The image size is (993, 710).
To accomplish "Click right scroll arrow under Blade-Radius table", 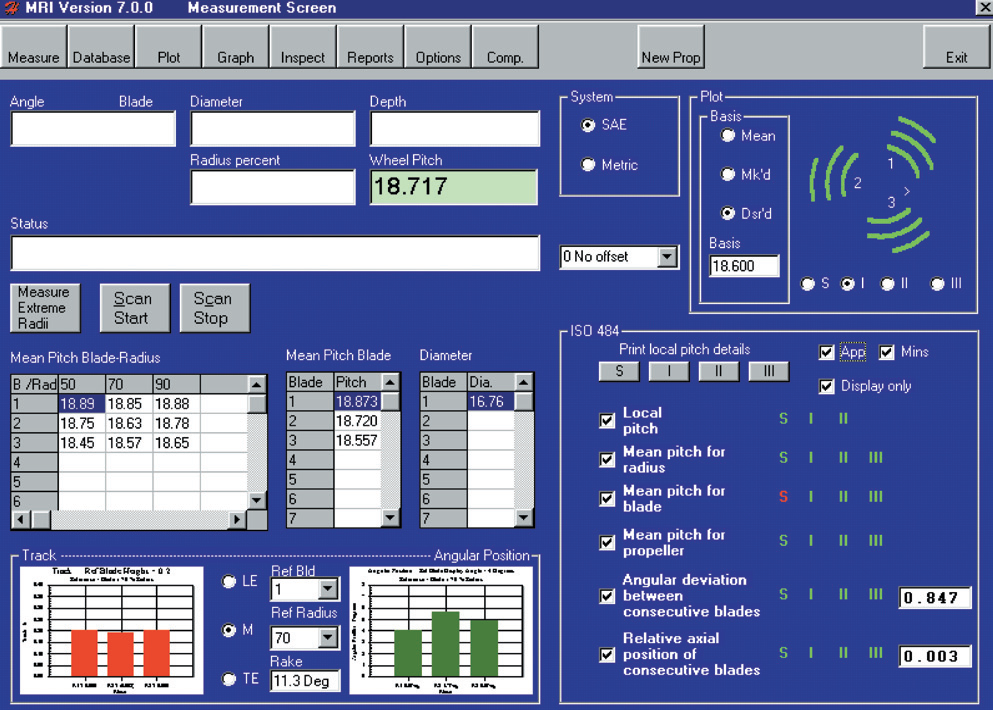I will click(x=237, y=519).
